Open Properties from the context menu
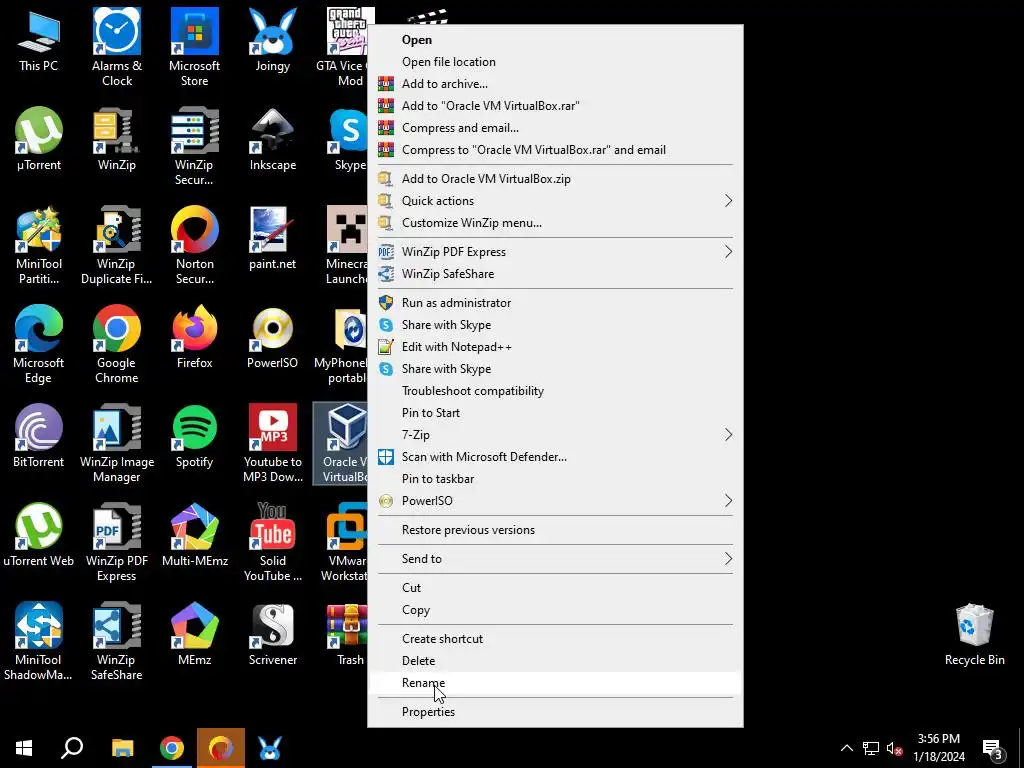Viewport: 1024px width, 768px height. click(x=555, y=712)
